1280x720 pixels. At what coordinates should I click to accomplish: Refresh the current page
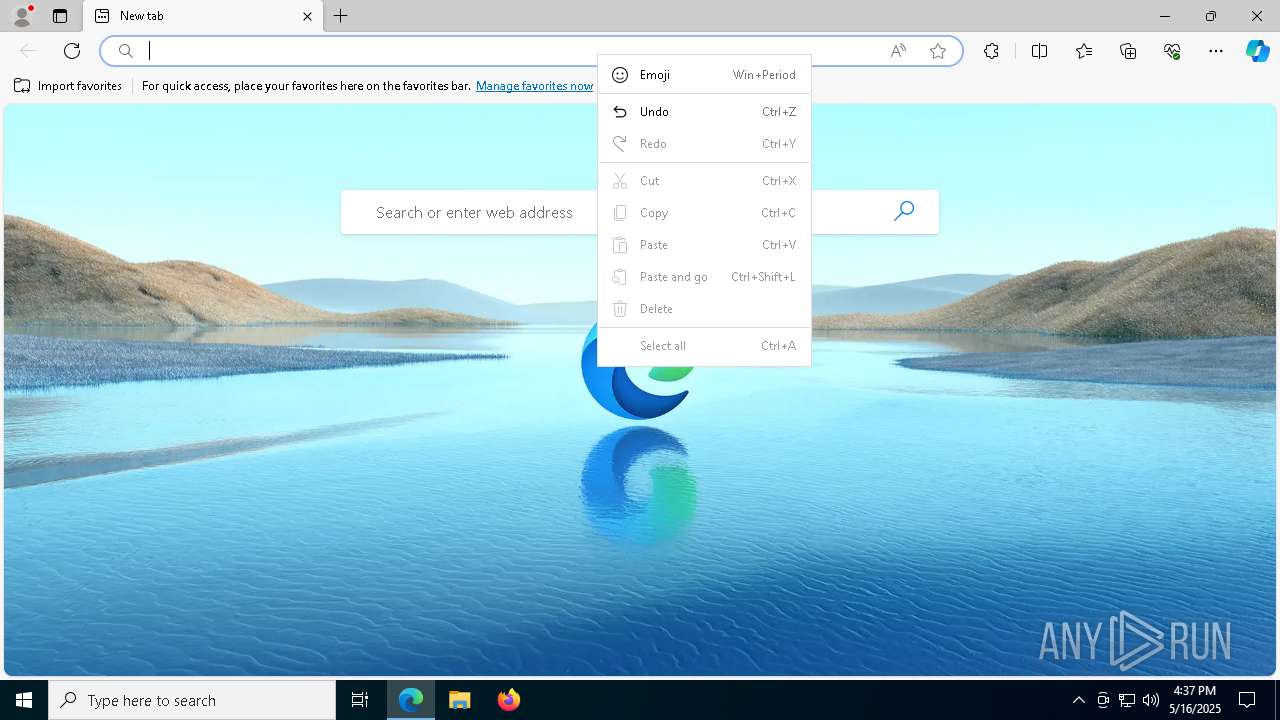pyautogui.click(x=72, y=51)
